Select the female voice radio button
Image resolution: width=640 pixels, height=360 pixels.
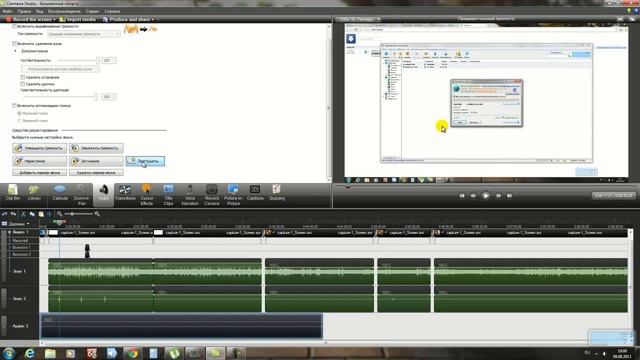[x=19, y=120]
